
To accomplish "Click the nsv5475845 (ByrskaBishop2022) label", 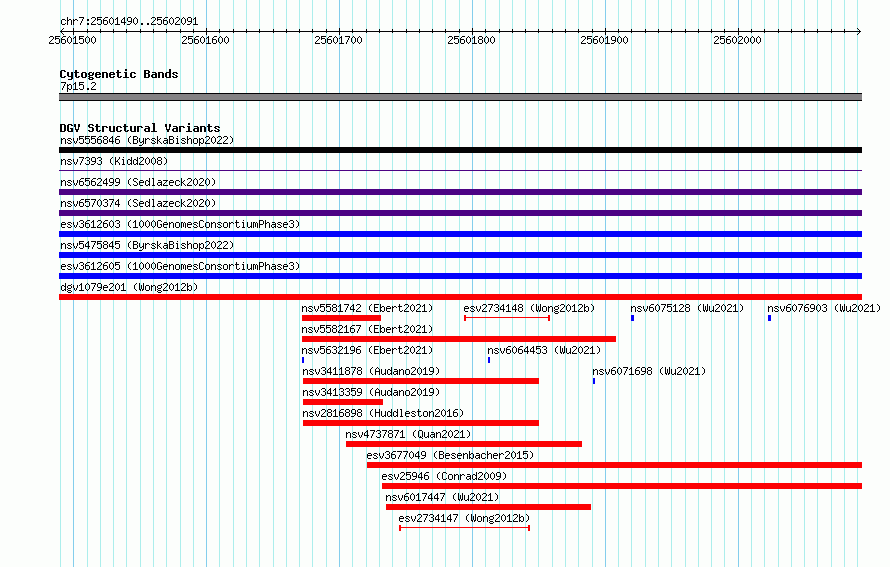I will [147, 245].
